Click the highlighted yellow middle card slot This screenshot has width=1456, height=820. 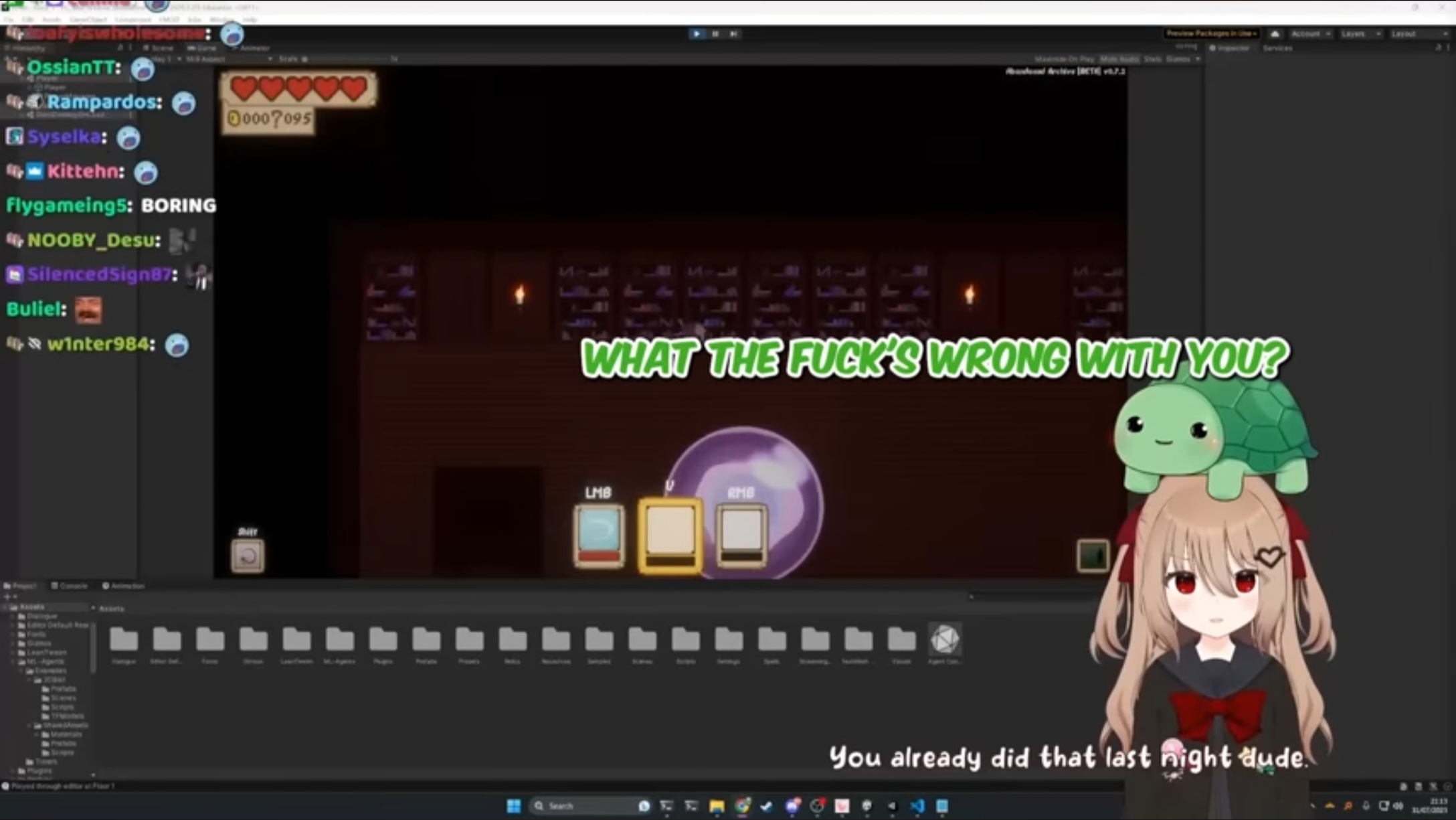coord(670,536)
